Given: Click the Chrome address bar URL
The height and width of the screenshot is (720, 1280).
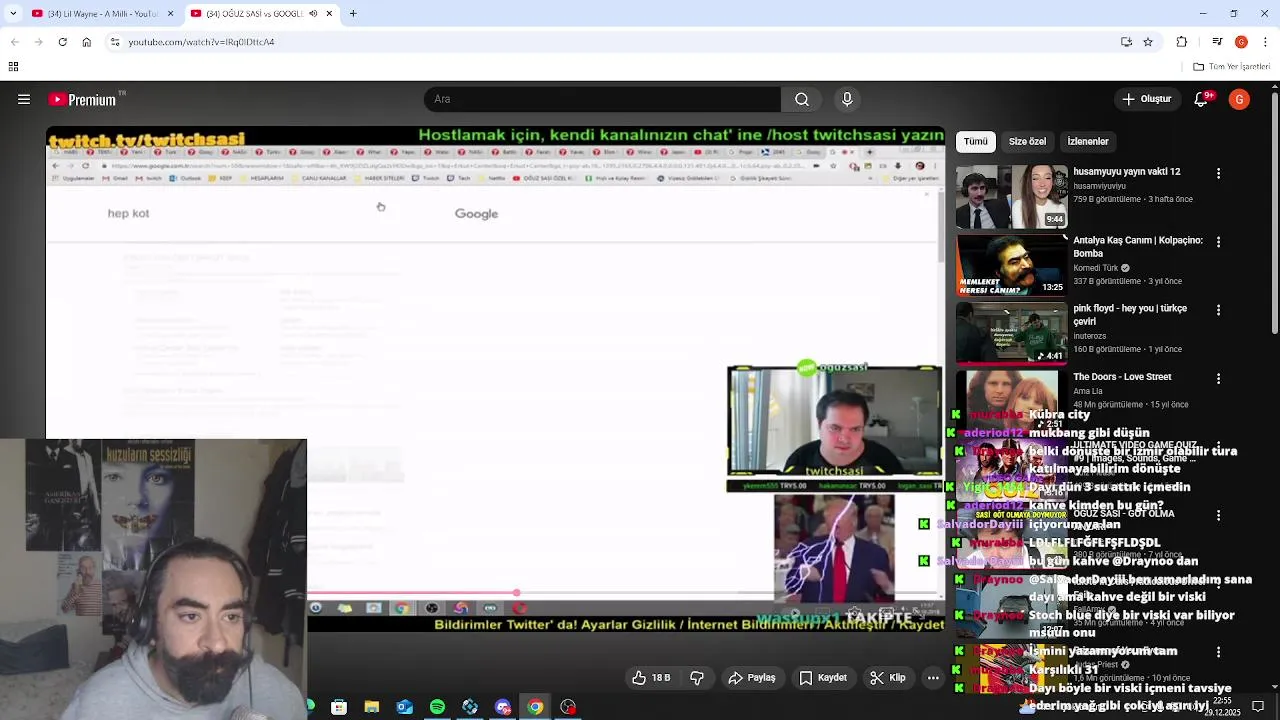Looking at the screenshot, I should [x=201, y=42].
